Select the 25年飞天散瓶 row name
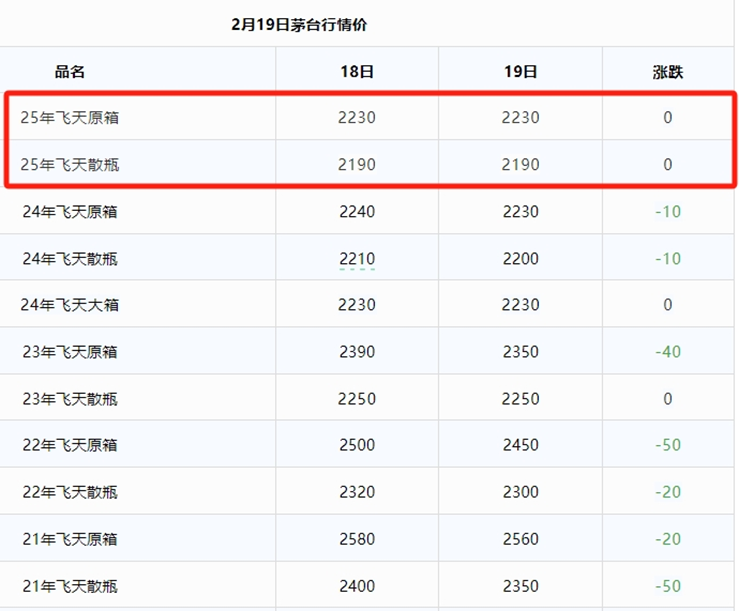Screen dimensions: 739x611 tap(70, 165)
